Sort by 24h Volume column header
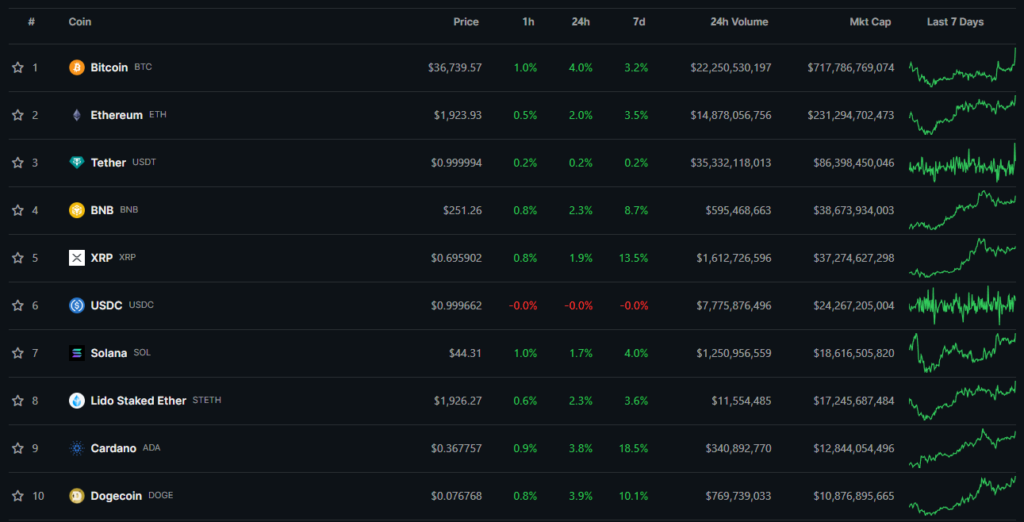The image size is (1024, 522). tap(740, 22)
